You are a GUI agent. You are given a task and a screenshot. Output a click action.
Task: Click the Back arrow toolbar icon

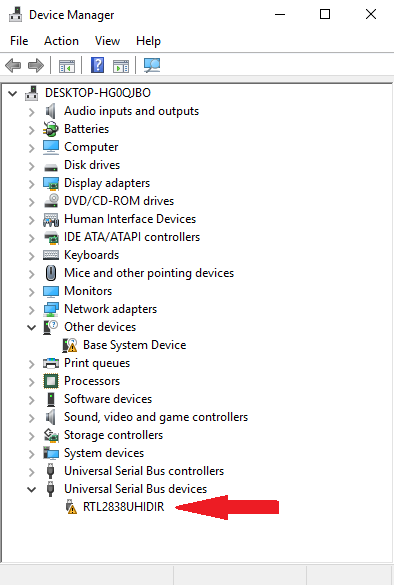click(13, 66)
